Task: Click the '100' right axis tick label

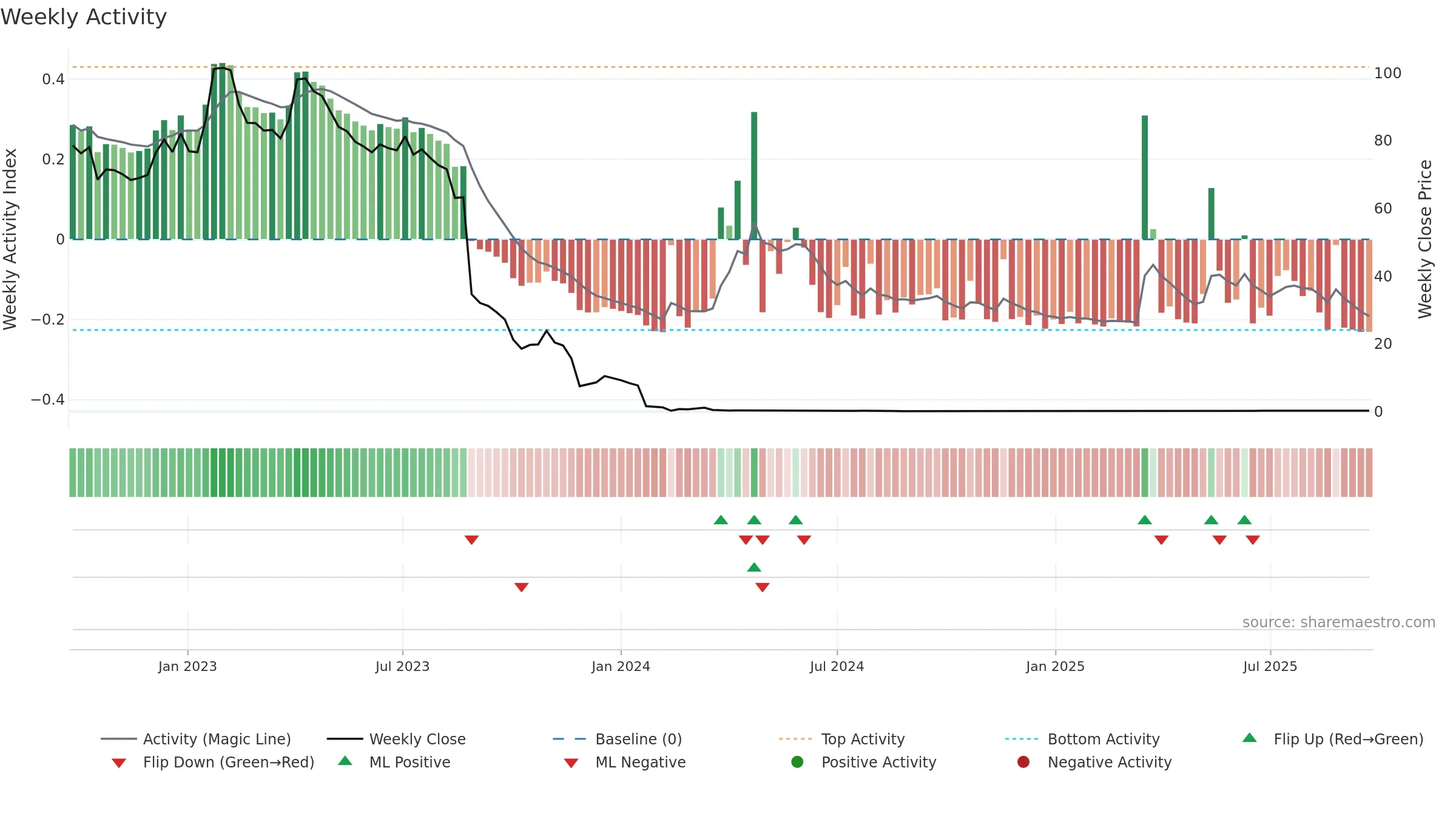Action: tap(1387, 73)
